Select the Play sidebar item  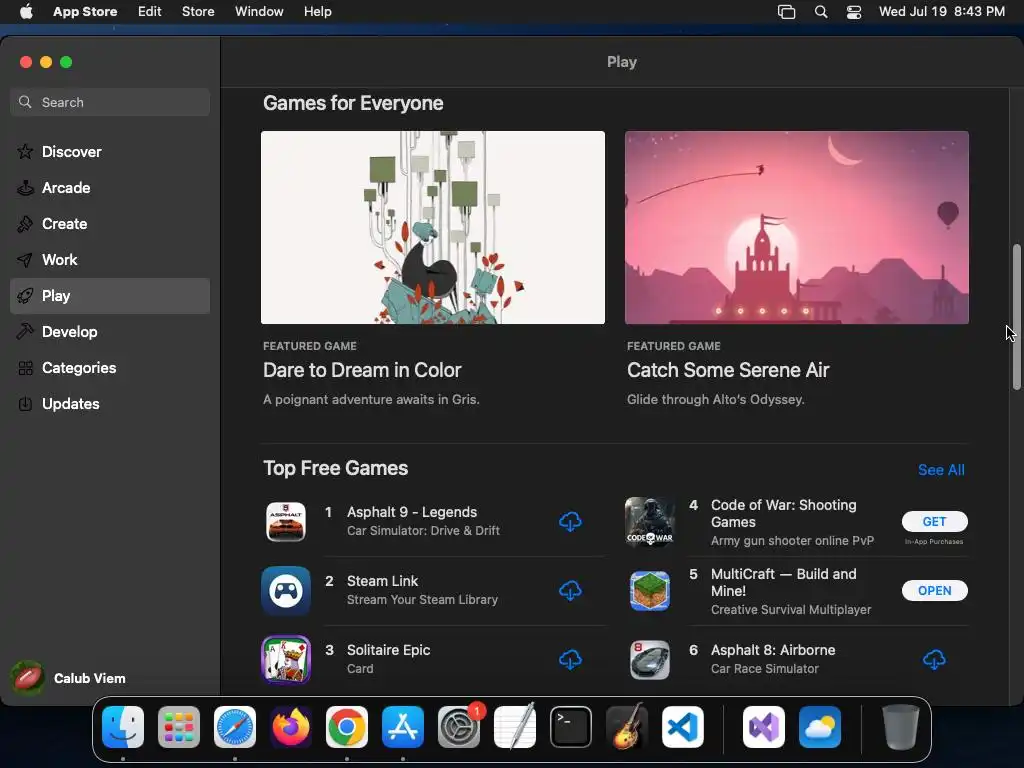(110, 296)
